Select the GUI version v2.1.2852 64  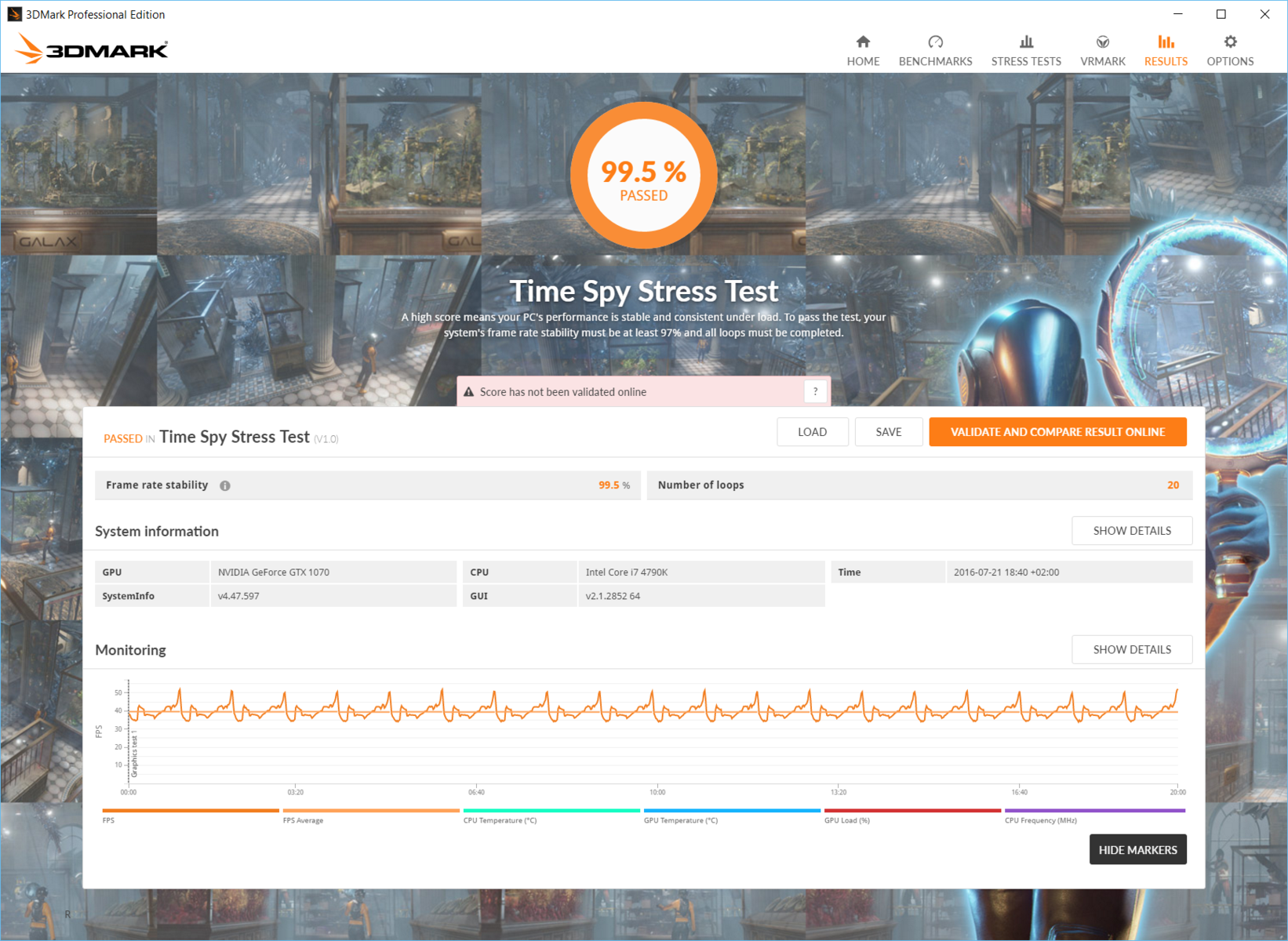click(613, 596)
